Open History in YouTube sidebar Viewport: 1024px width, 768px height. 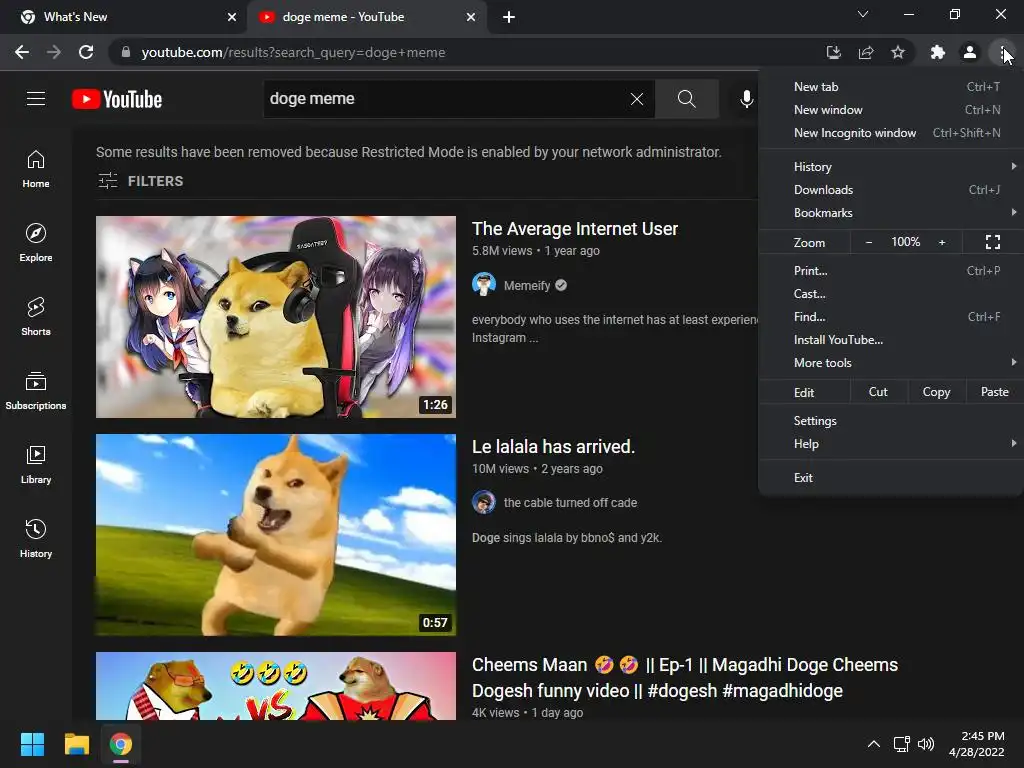click(x=36, y=537)
